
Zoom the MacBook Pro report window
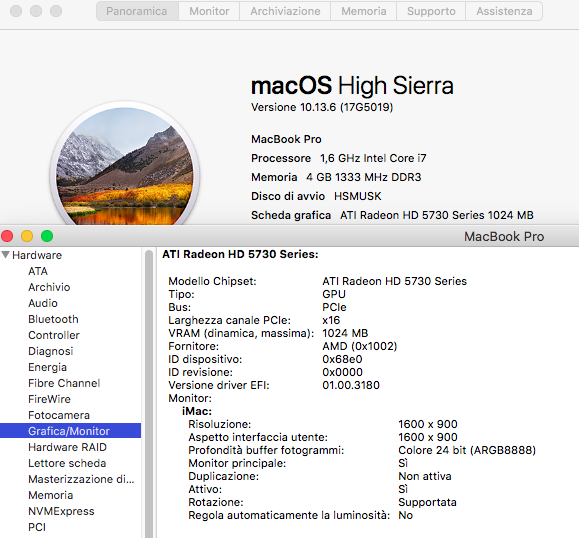[47, 236]
